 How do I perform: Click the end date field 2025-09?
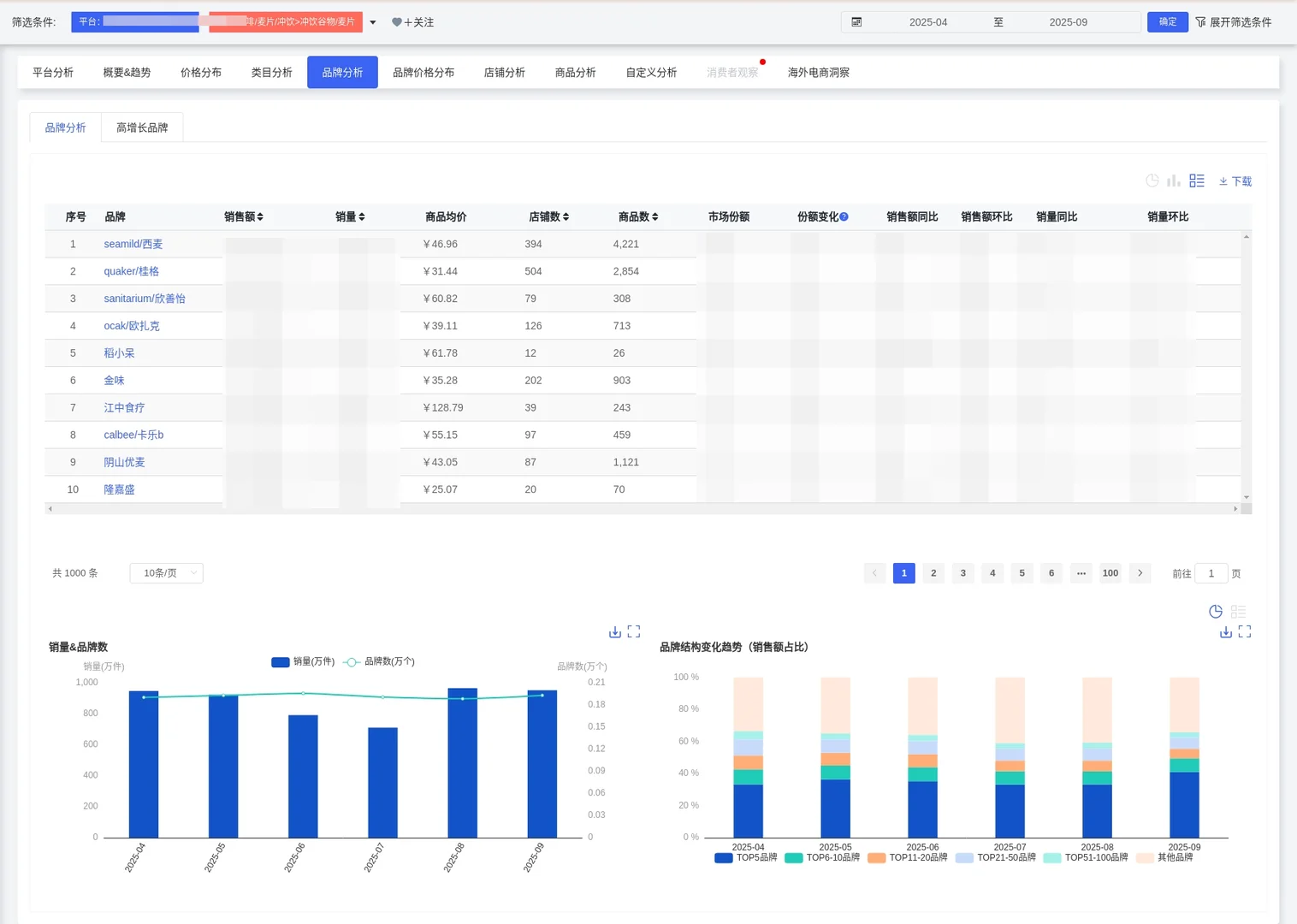pos(1069,22)
